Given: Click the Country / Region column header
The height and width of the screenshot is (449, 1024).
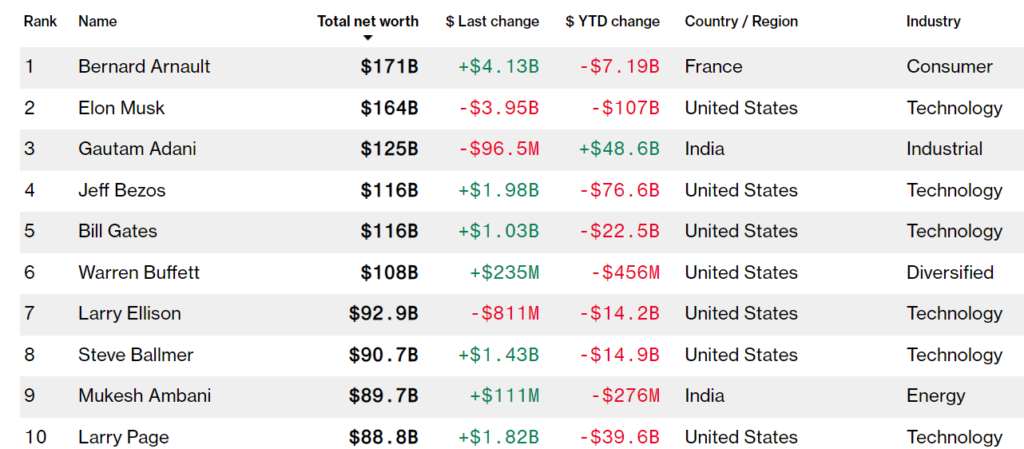Looking at the screenshot, I should point(741,21).
